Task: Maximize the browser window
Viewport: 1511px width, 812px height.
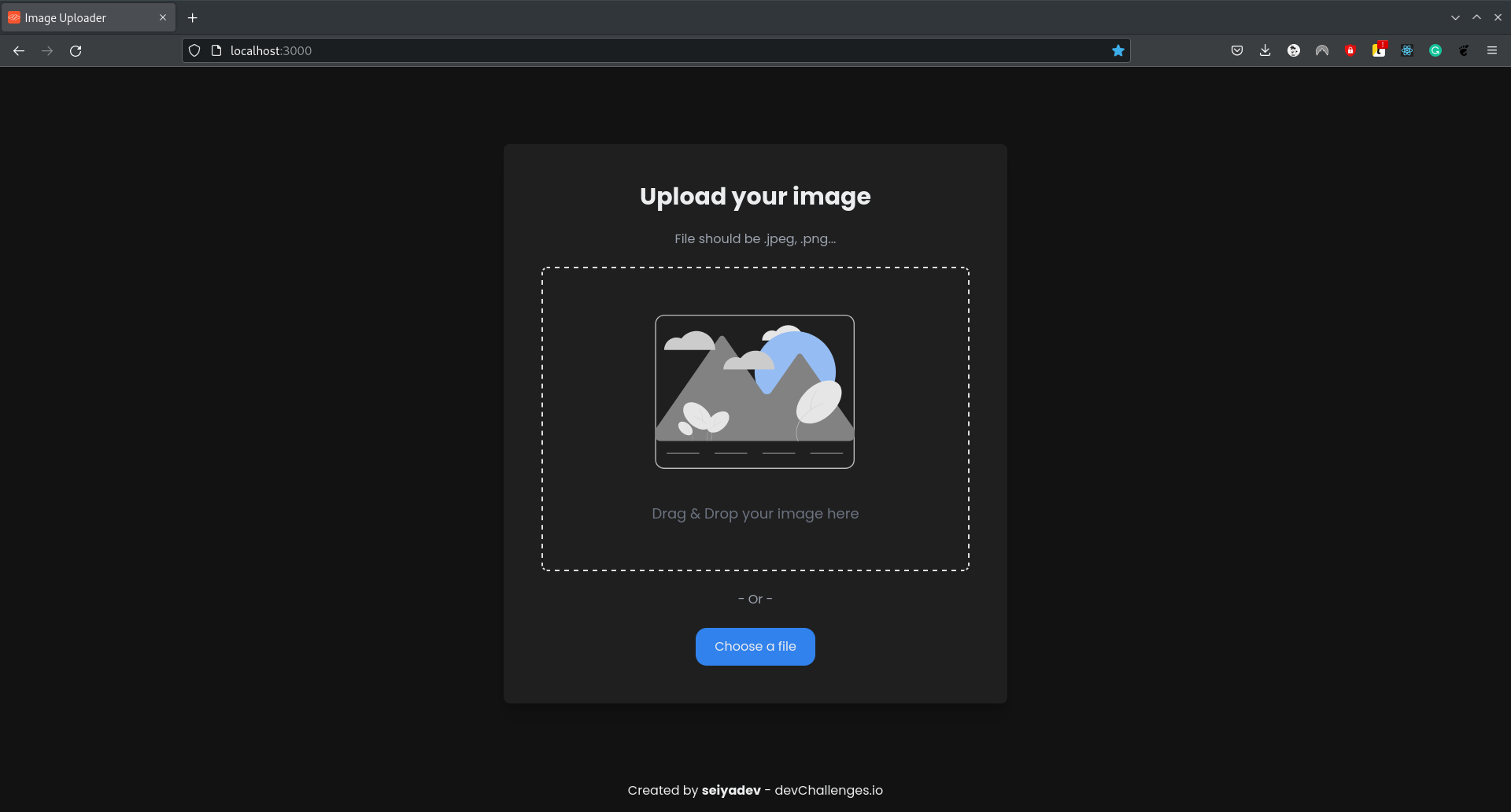Action: [1476, 17]
